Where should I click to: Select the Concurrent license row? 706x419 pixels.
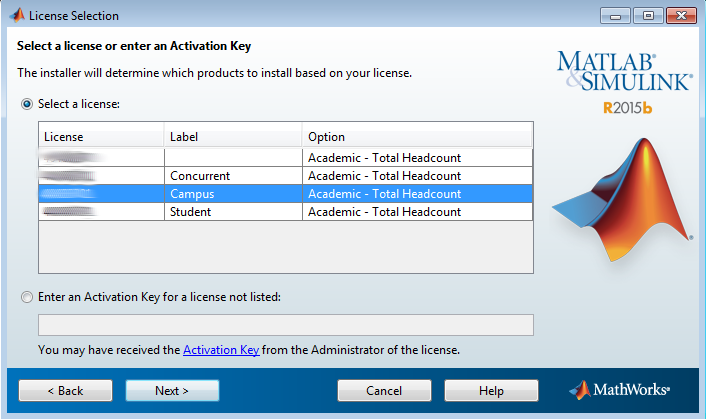(285, 176)
